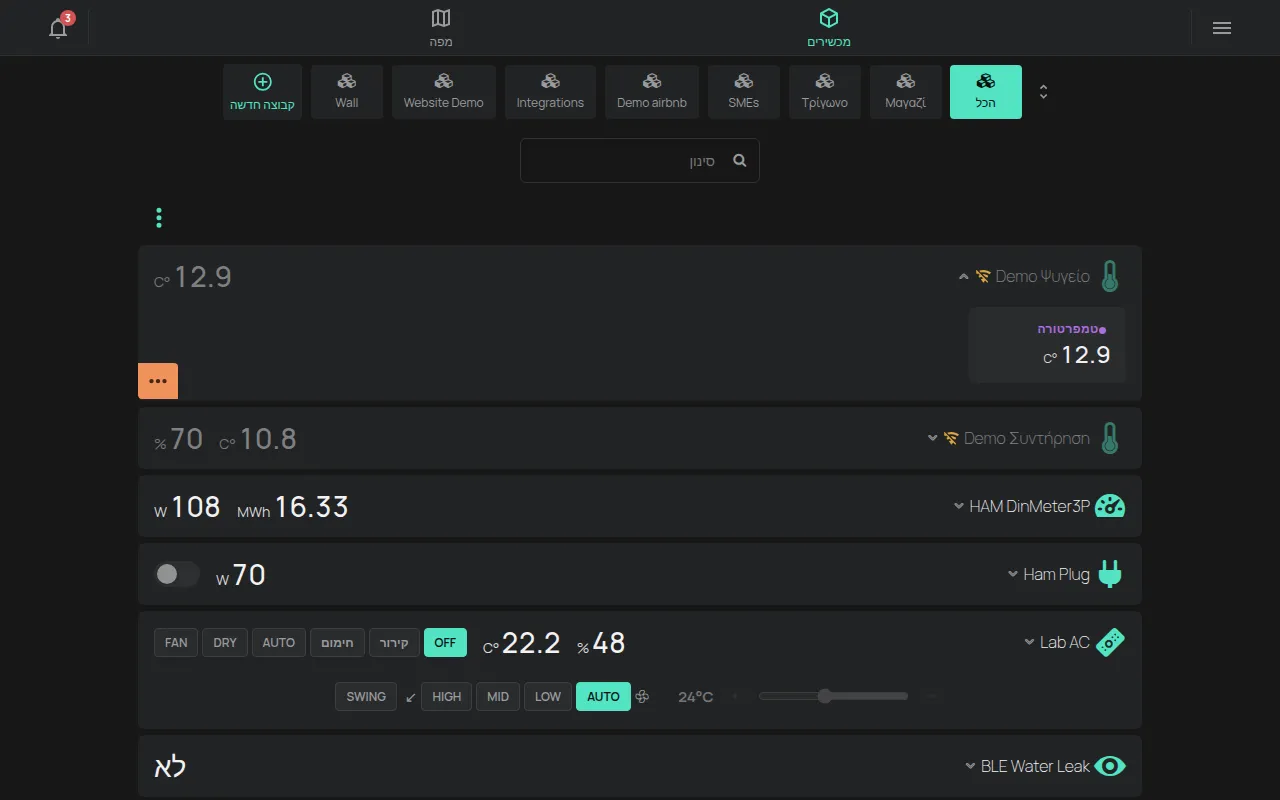Open the green three-dot options menu
1280x800 pixels.
pyautogui.click(x=159, y=218)
